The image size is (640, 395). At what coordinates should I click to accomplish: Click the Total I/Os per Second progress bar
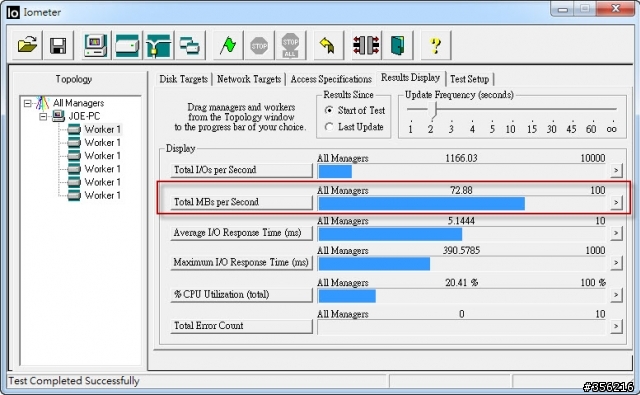(x=462, y=171)
